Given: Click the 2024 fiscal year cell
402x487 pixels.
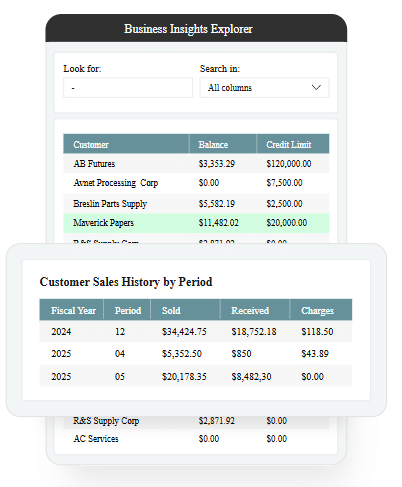Looking at the screenshot, I should (61, 332).
